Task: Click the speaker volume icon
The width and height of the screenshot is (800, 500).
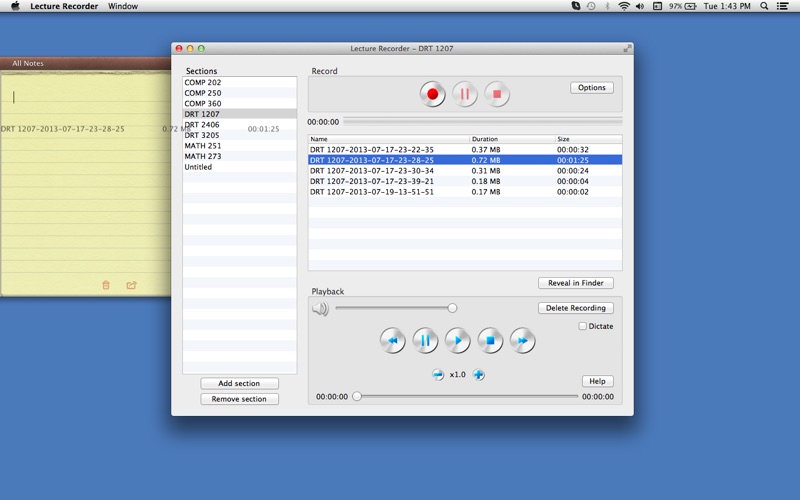Action: (x=320, y=309)
